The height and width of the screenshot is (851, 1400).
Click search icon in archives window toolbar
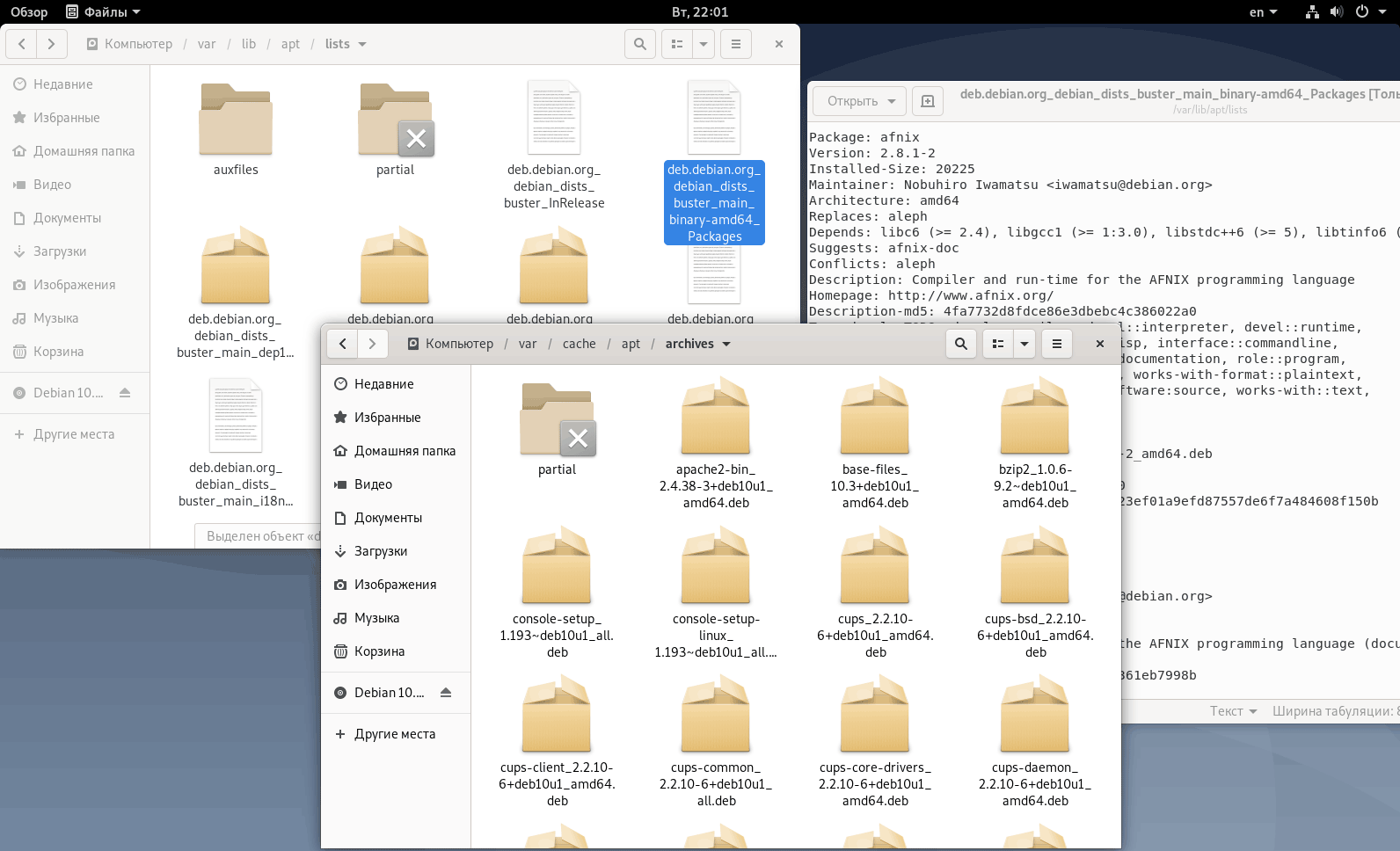pyautogui.click(x=961, y=344)
